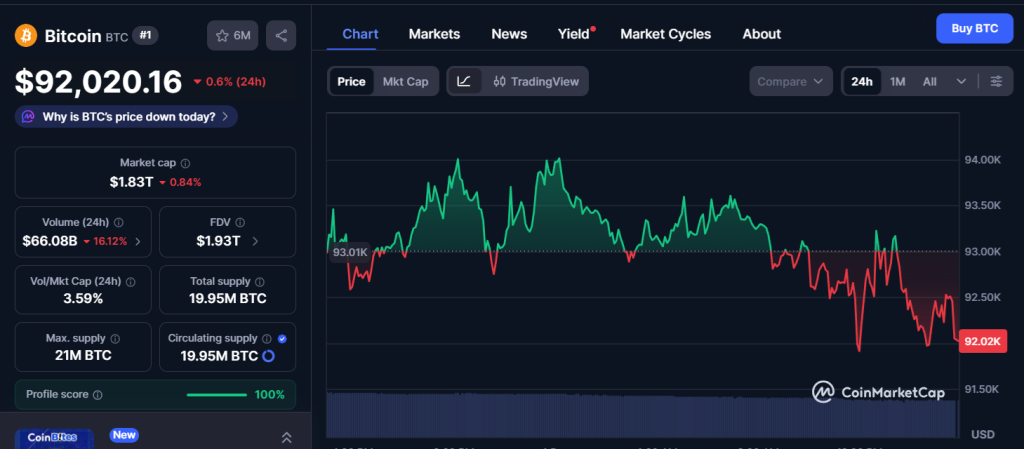
Task: Click the CoinBites thumbnail
Action: [54, 439]
